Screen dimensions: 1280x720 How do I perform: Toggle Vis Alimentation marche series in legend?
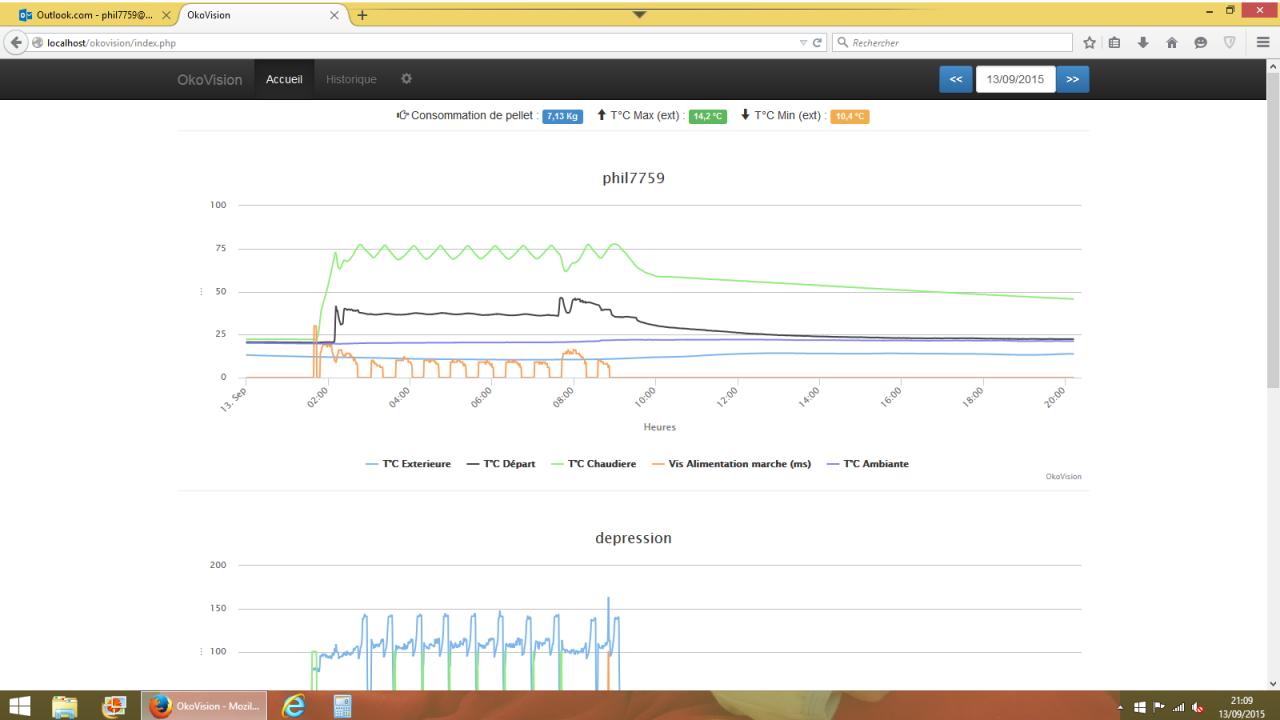pos(731,464)
